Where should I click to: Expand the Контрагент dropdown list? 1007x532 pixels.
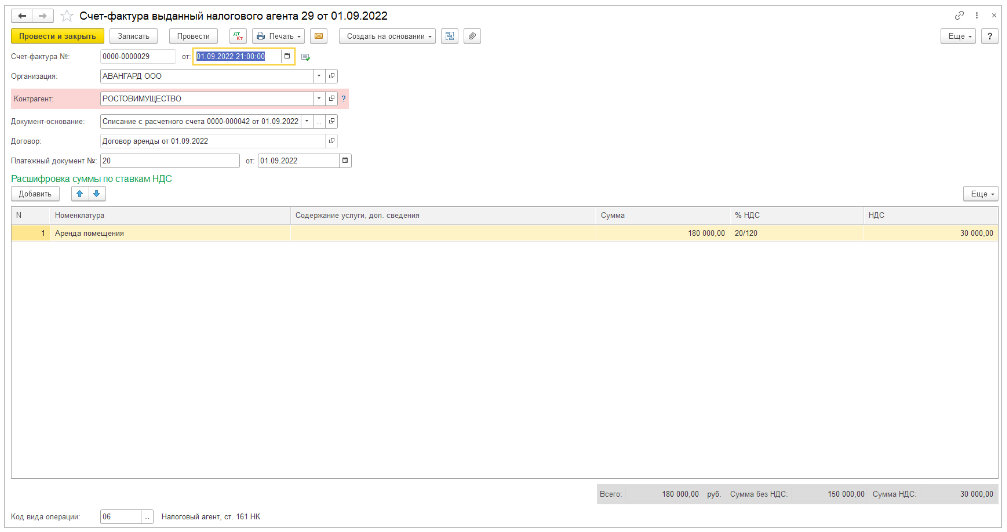point(319,99)
